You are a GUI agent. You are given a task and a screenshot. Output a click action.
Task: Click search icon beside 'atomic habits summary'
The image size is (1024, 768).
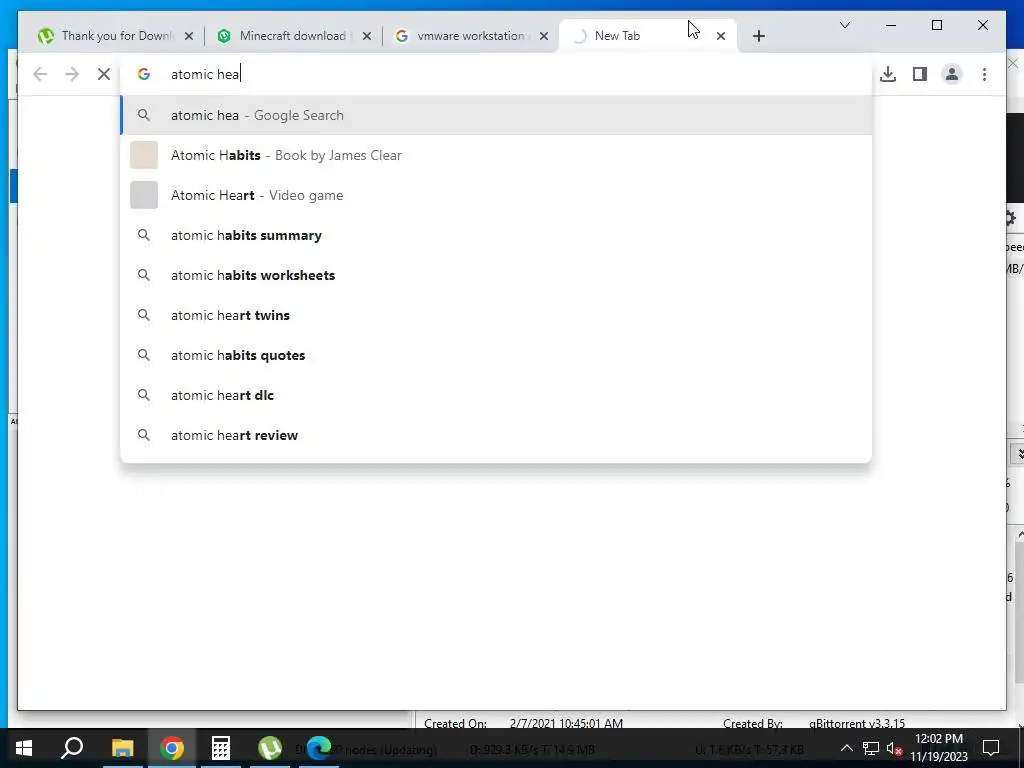(x=144, y=235)
